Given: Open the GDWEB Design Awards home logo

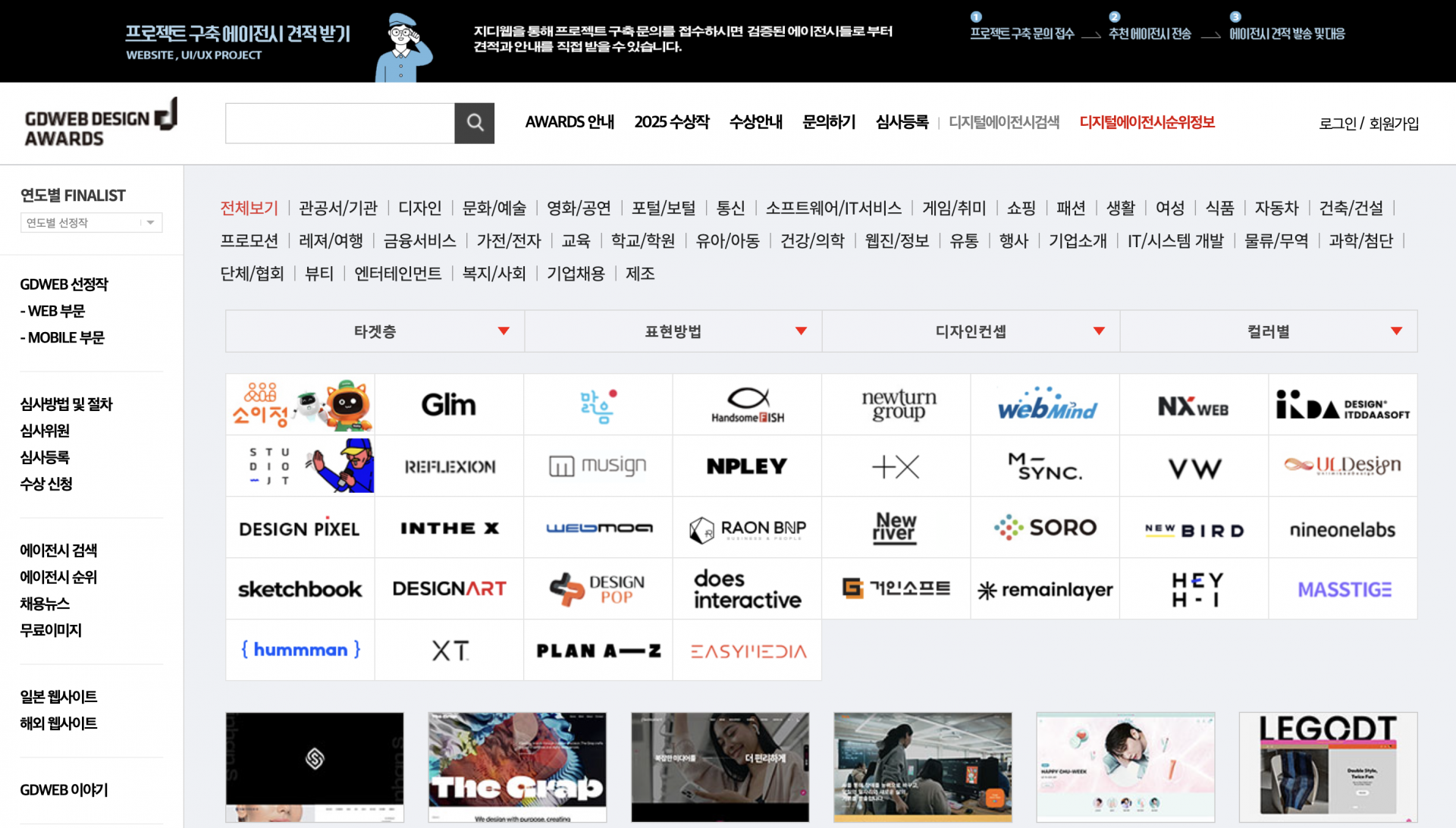Looking at the screenshot, I should coord(101,123).
